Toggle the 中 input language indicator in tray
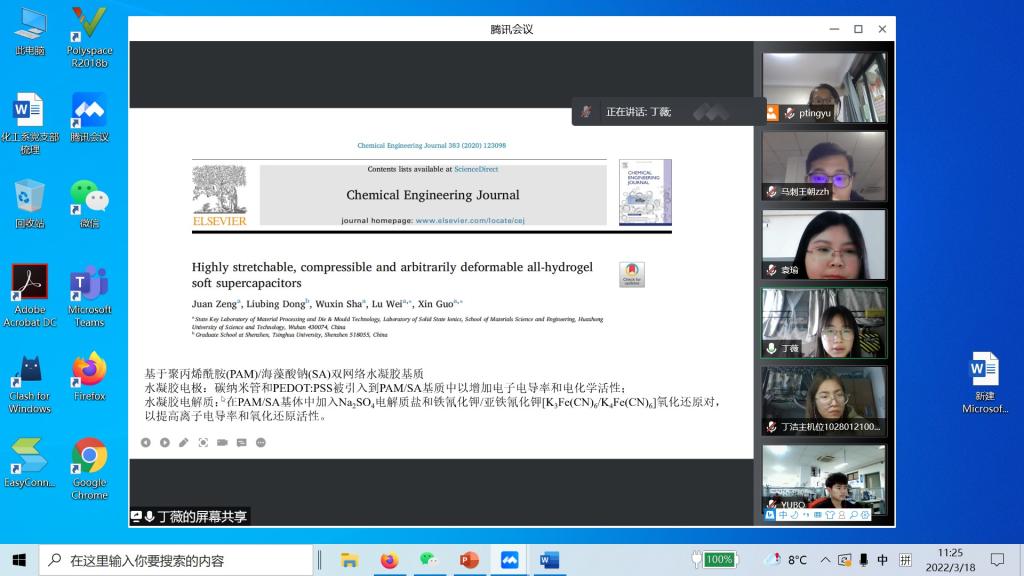The width and height of the screenshot is (1024, 576). tap(883, 560)
